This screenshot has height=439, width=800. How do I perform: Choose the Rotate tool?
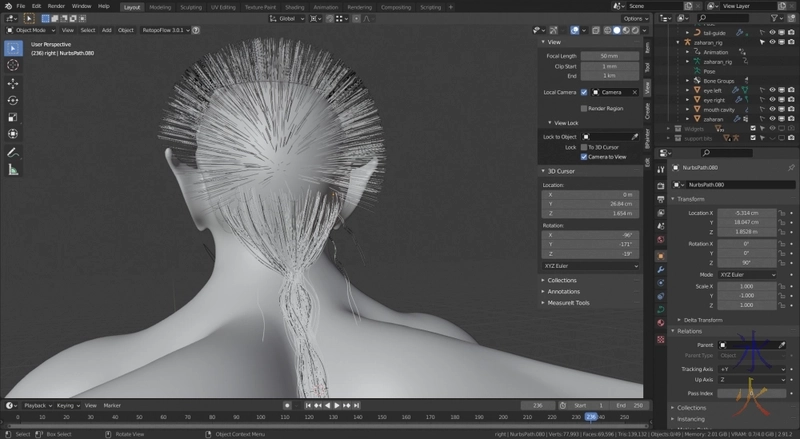pyautogui.click(x=13, y=100)
